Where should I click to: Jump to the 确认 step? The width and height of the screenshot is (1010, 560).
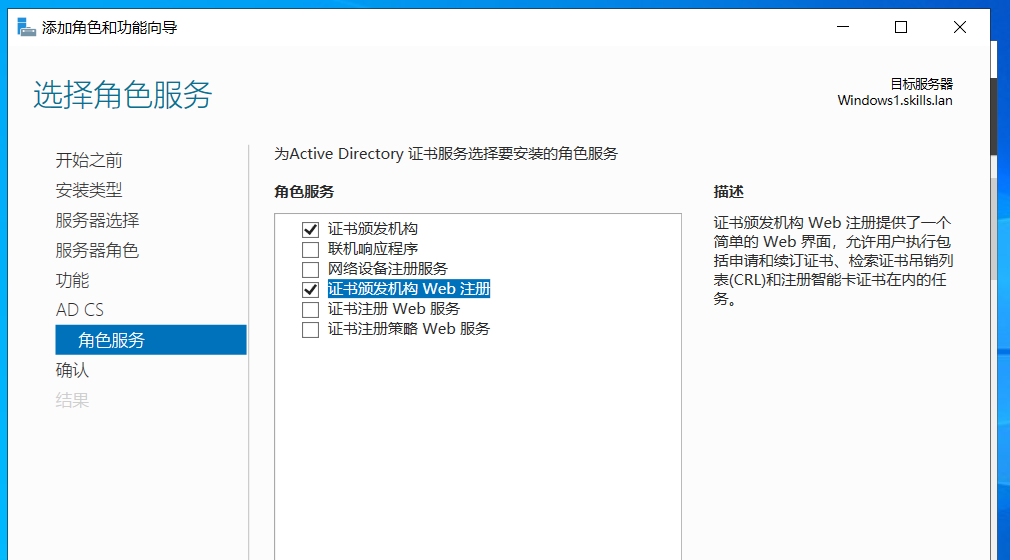tap(72, 370)
